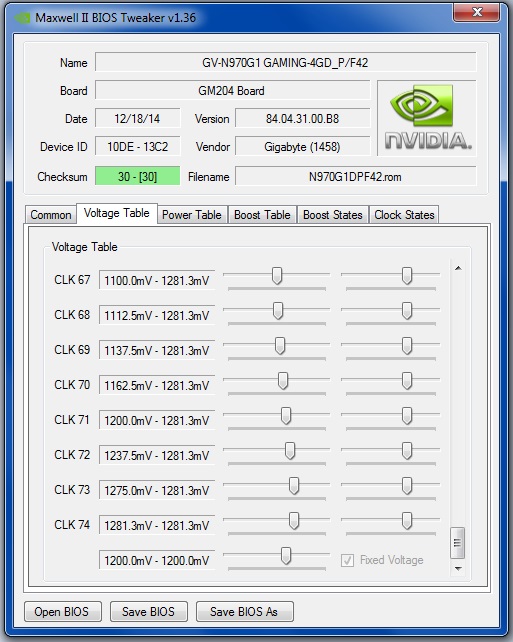Viewport: 513px width, 642px height.
Task: Click CLK 71 maximum voltage slider handle
Action: pyautogui.click(x=407, y=416)
